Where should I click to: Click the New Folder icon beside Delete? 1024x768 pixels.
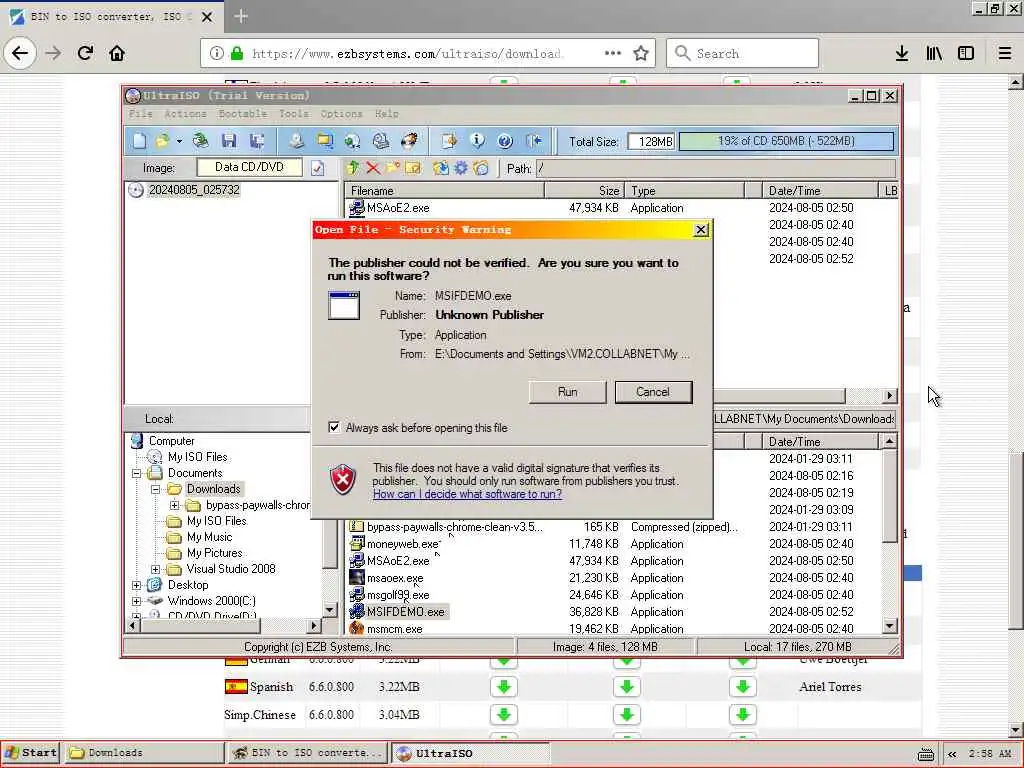point(392,168)
